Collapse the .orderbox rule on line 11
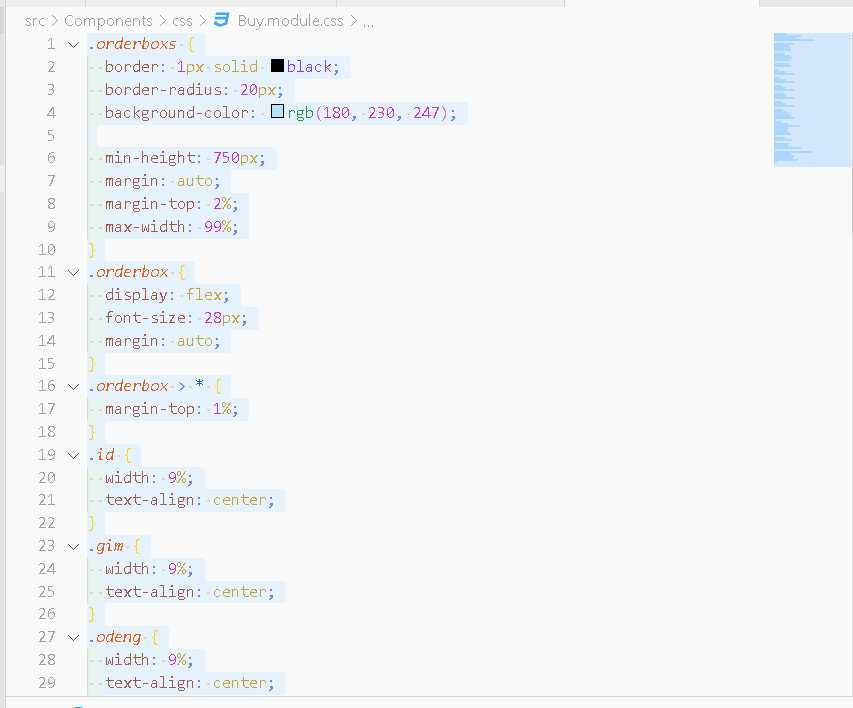853x708 pixels. pos(73,273)
